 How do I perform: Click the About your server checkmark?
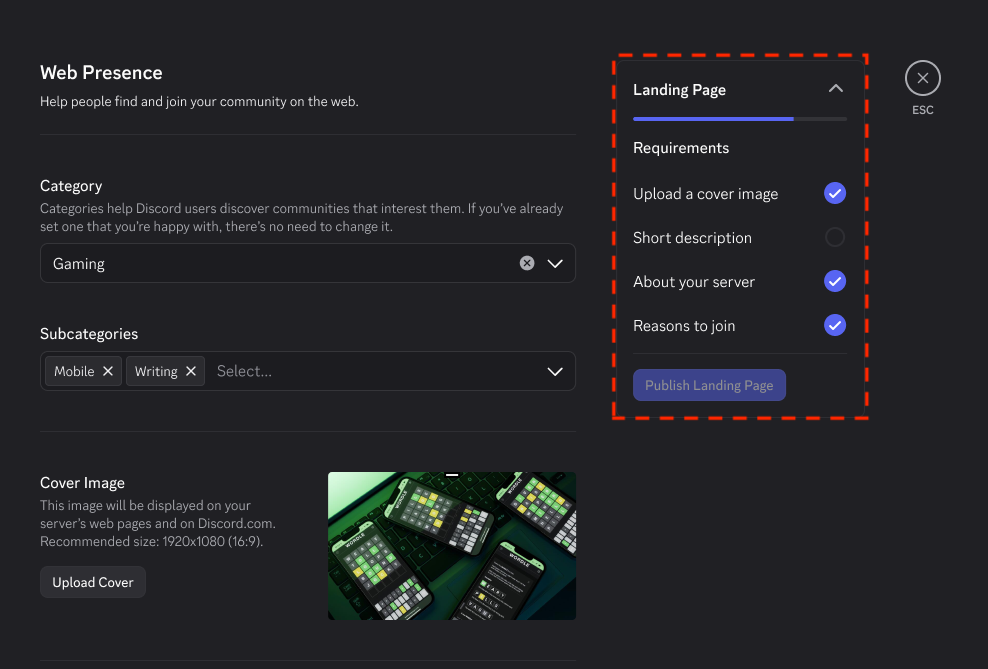point(835,282)
